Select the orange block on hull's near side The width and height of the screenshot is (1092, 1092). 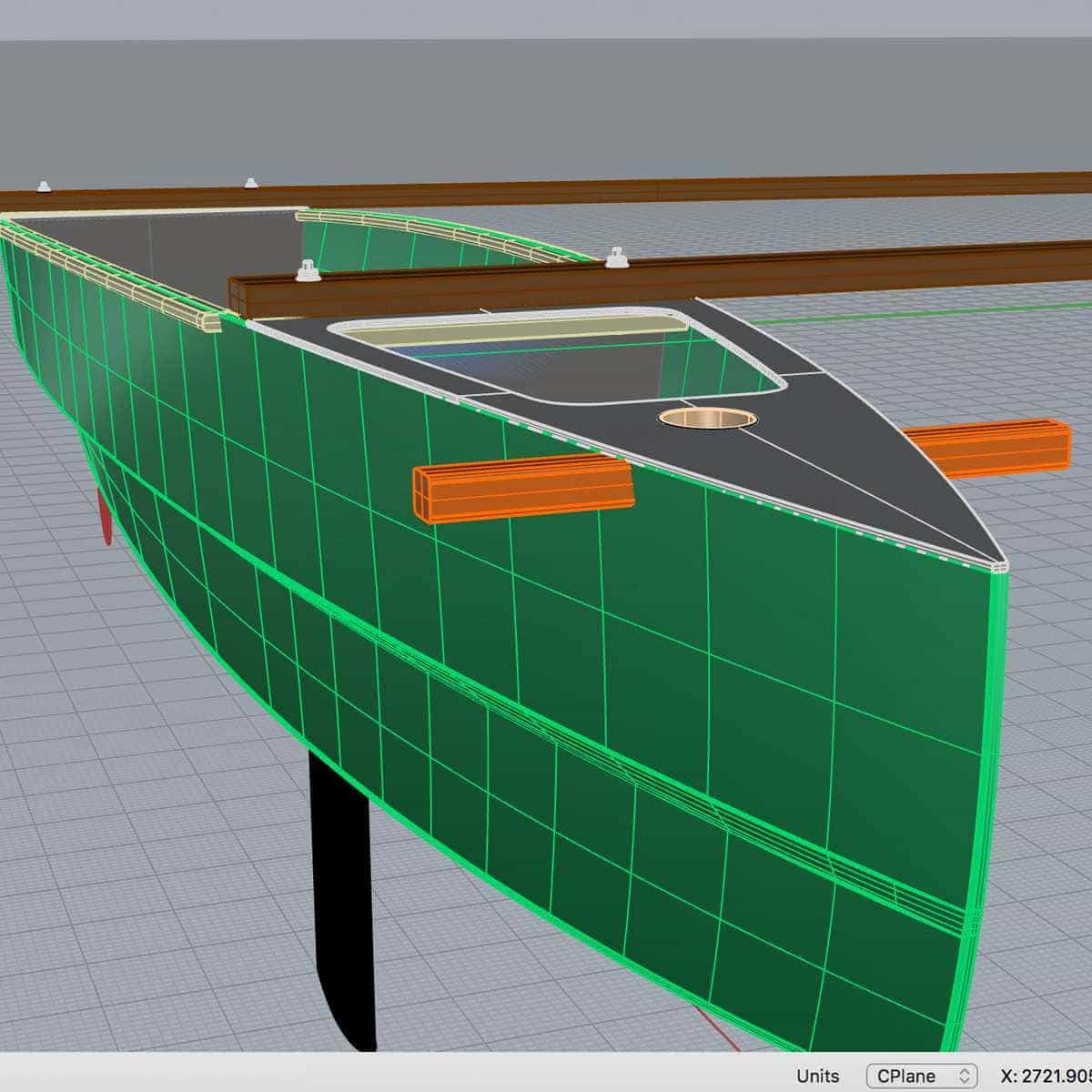tap(523, 491)
